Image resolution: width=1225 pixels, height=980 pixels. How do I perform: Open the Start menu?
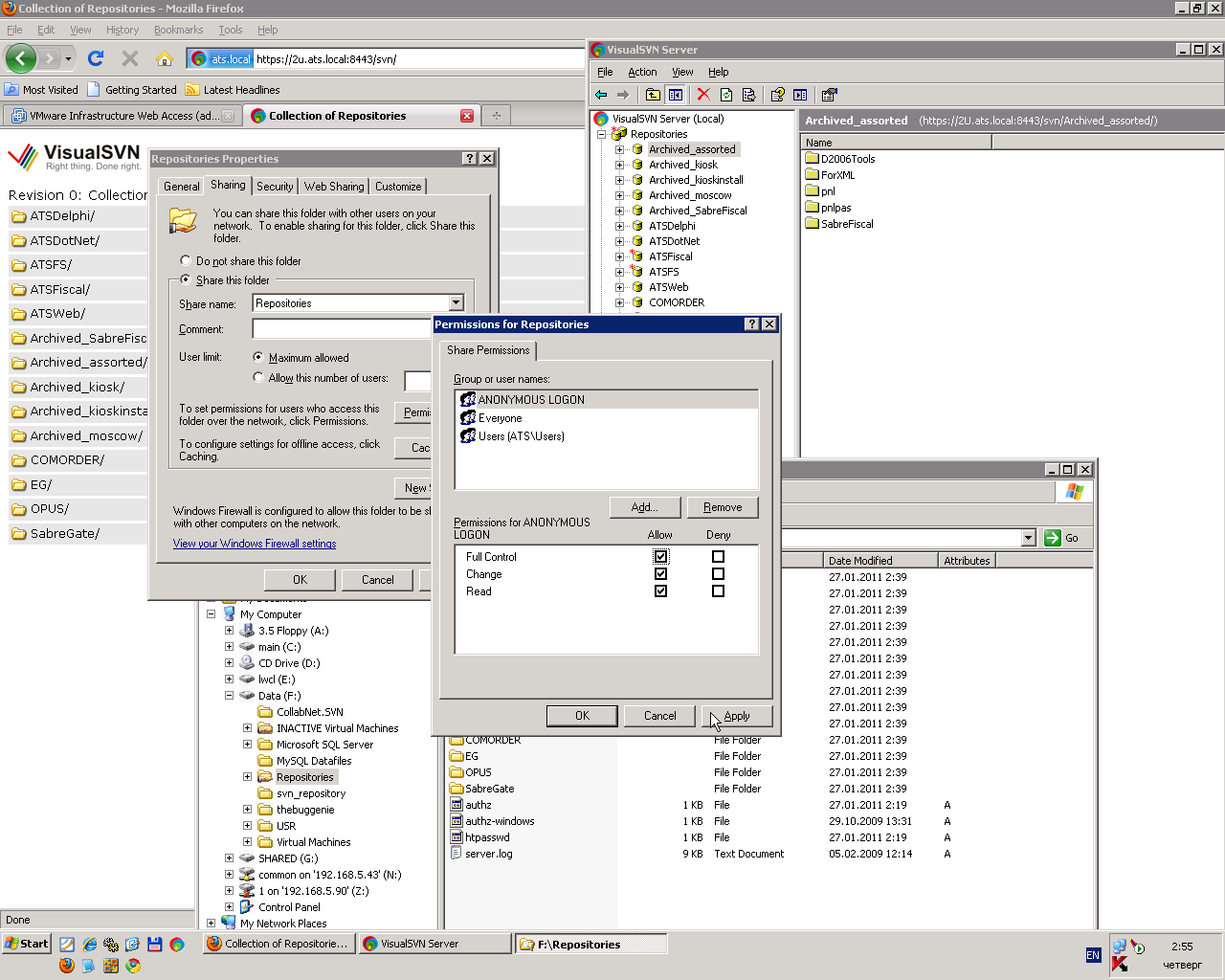coord(26,944)
